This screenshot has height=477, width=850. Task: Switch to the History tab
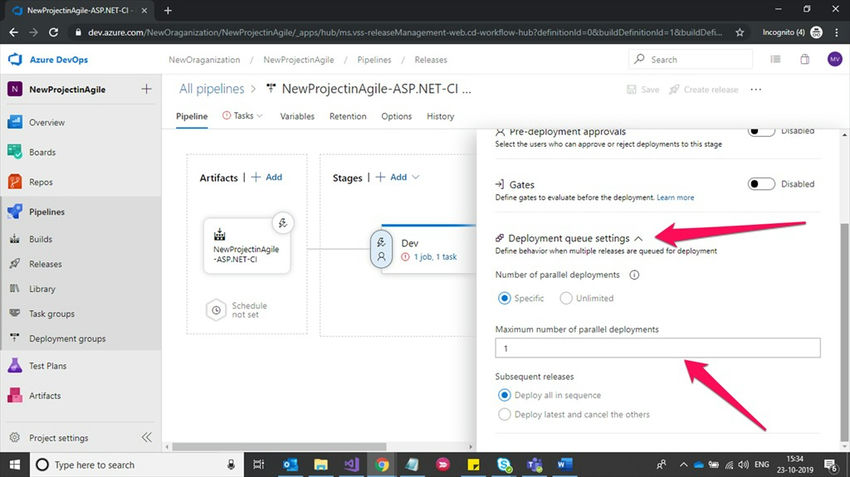[440, 116]
